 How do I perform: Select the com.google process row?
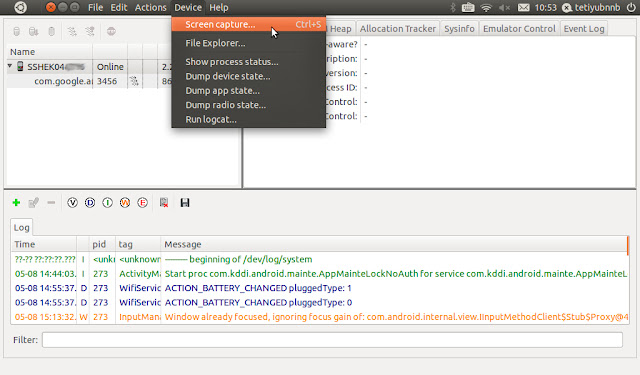(88, 81)
